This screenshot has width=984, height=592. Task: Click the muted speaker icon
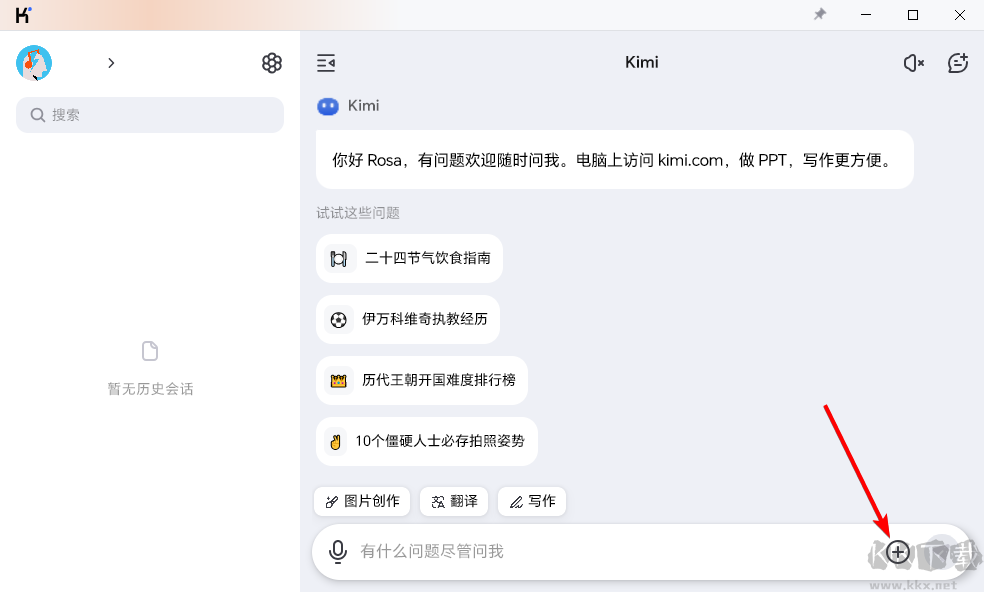(912, 62)
